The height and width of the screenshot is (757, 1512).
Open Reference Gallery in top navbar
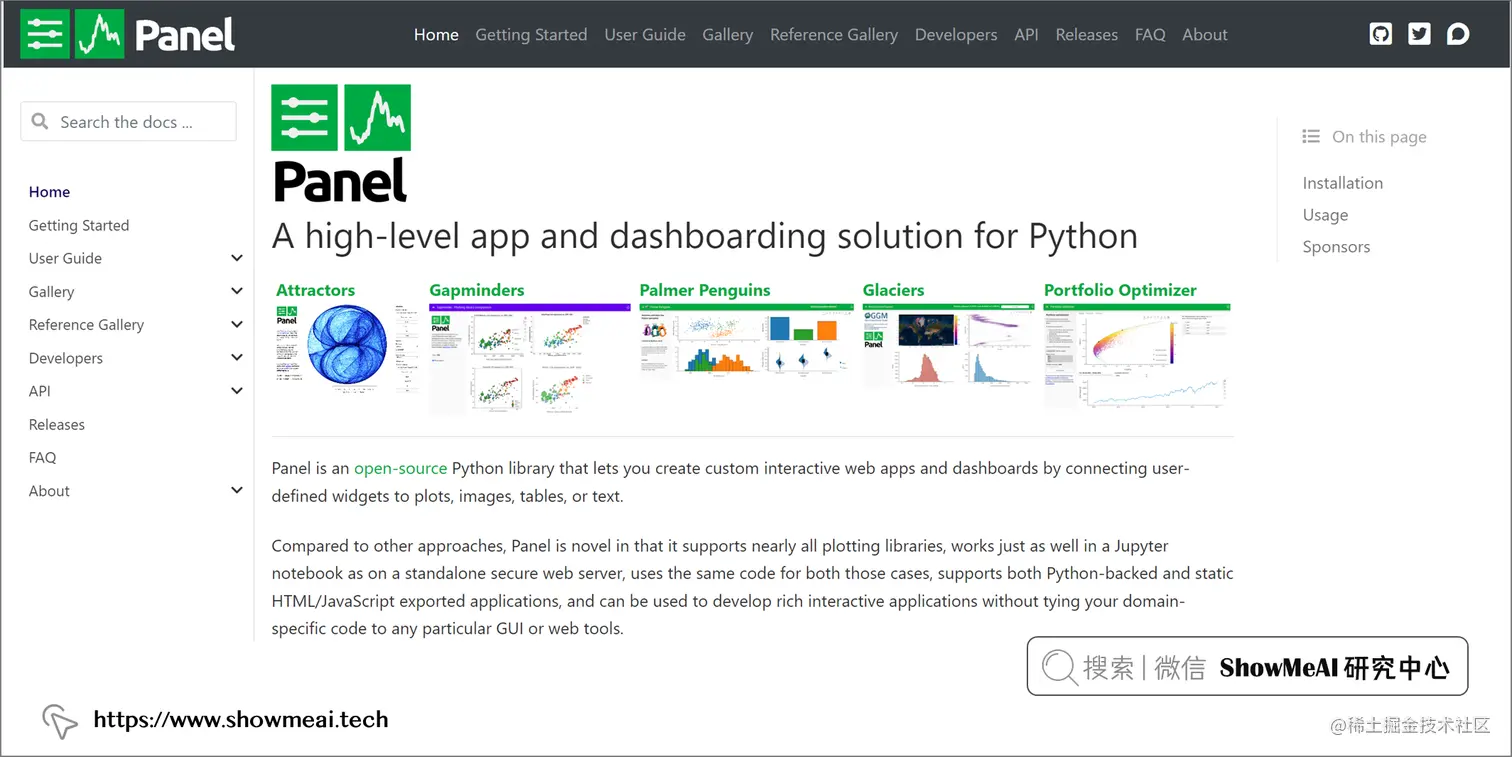coord(834,34)
